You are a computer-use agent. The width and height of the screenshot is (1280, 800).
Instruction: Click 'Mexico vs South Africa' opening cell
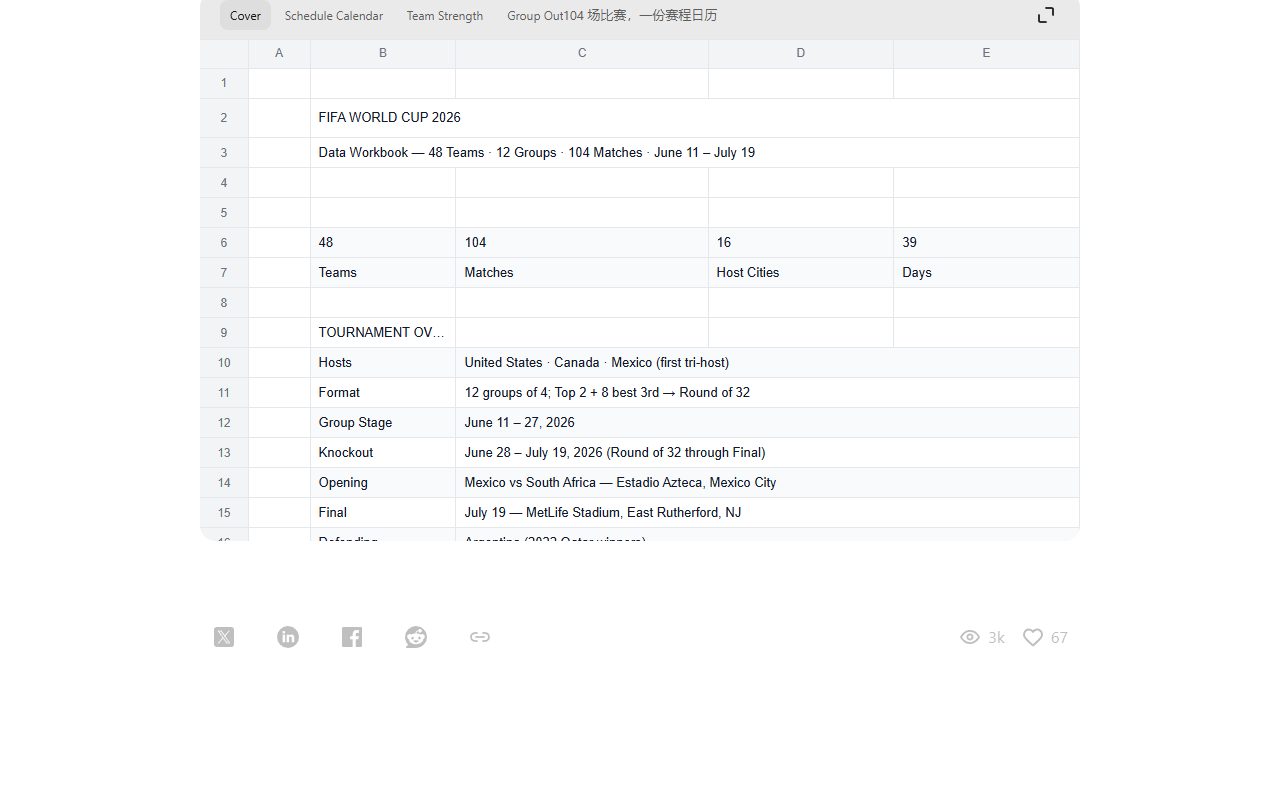(767, 483)
